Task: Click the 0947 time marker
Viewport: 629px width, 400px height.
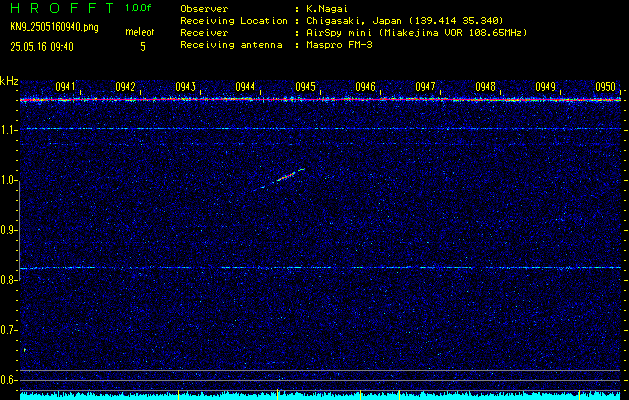Action: pos(425,87)
